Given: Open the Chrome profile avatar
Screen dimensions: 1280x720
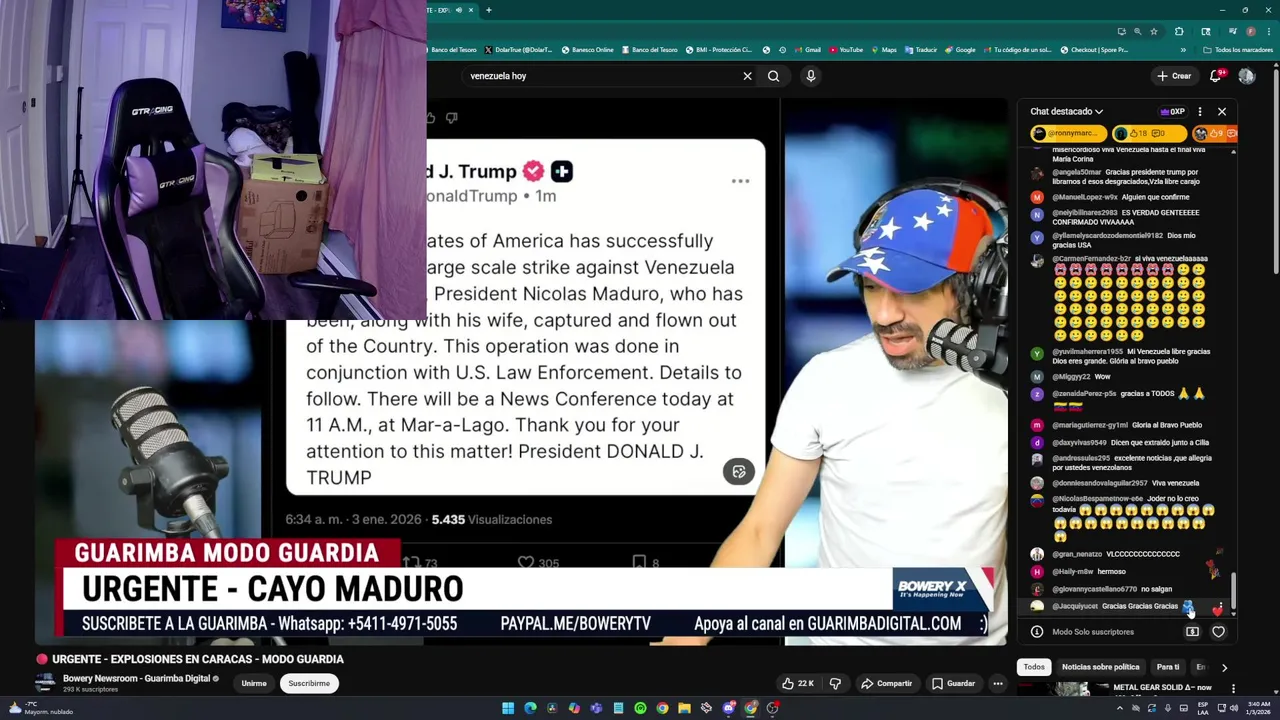Looking at the screenshot, I should click(1250, 31).
